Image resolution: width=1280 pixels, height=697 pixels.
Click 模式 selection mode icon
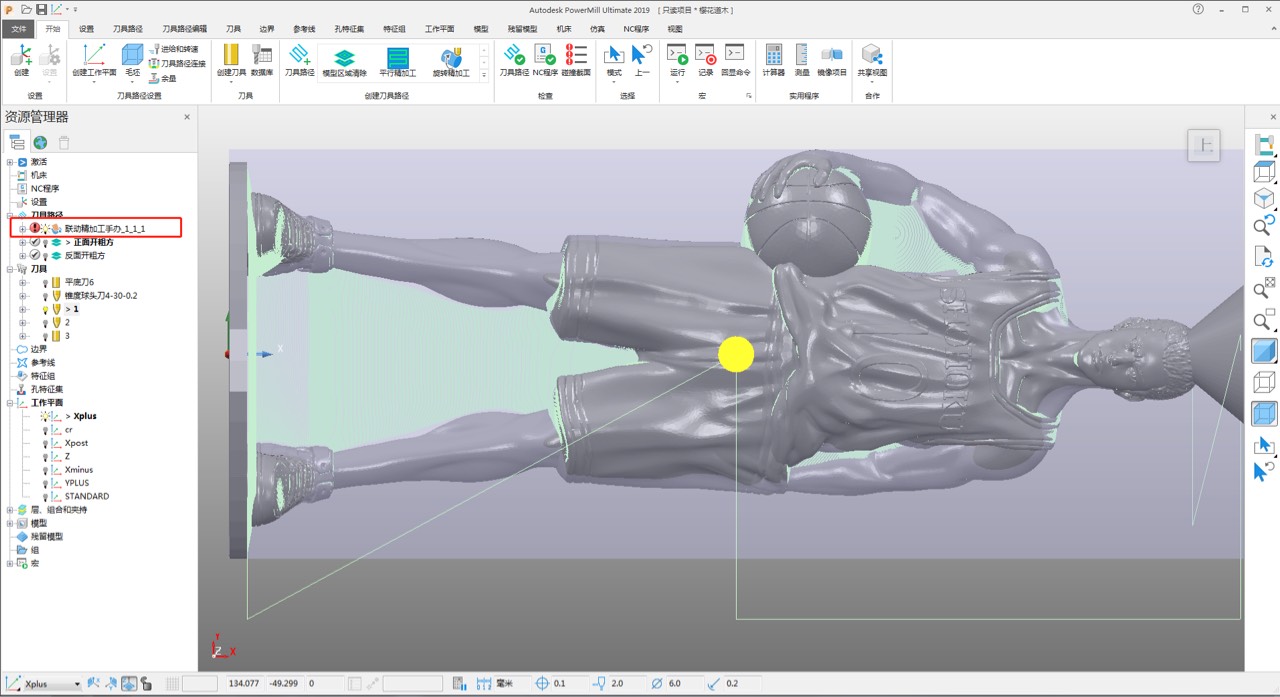click(x=614, y=56)
